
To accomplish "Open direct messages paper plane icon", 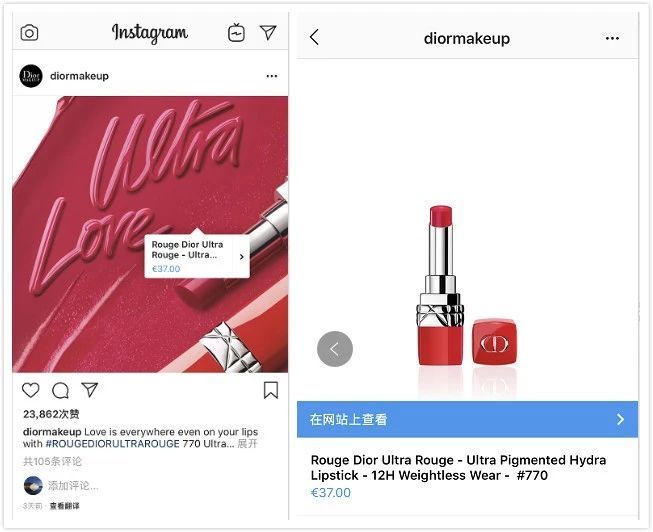I will pos(268,32).
